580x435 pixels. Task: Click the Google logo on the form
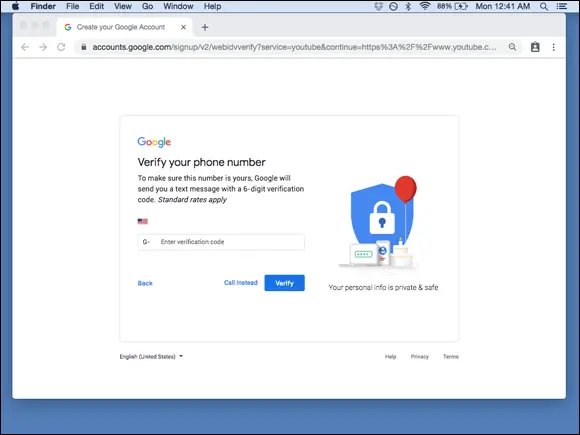[154, 142]
